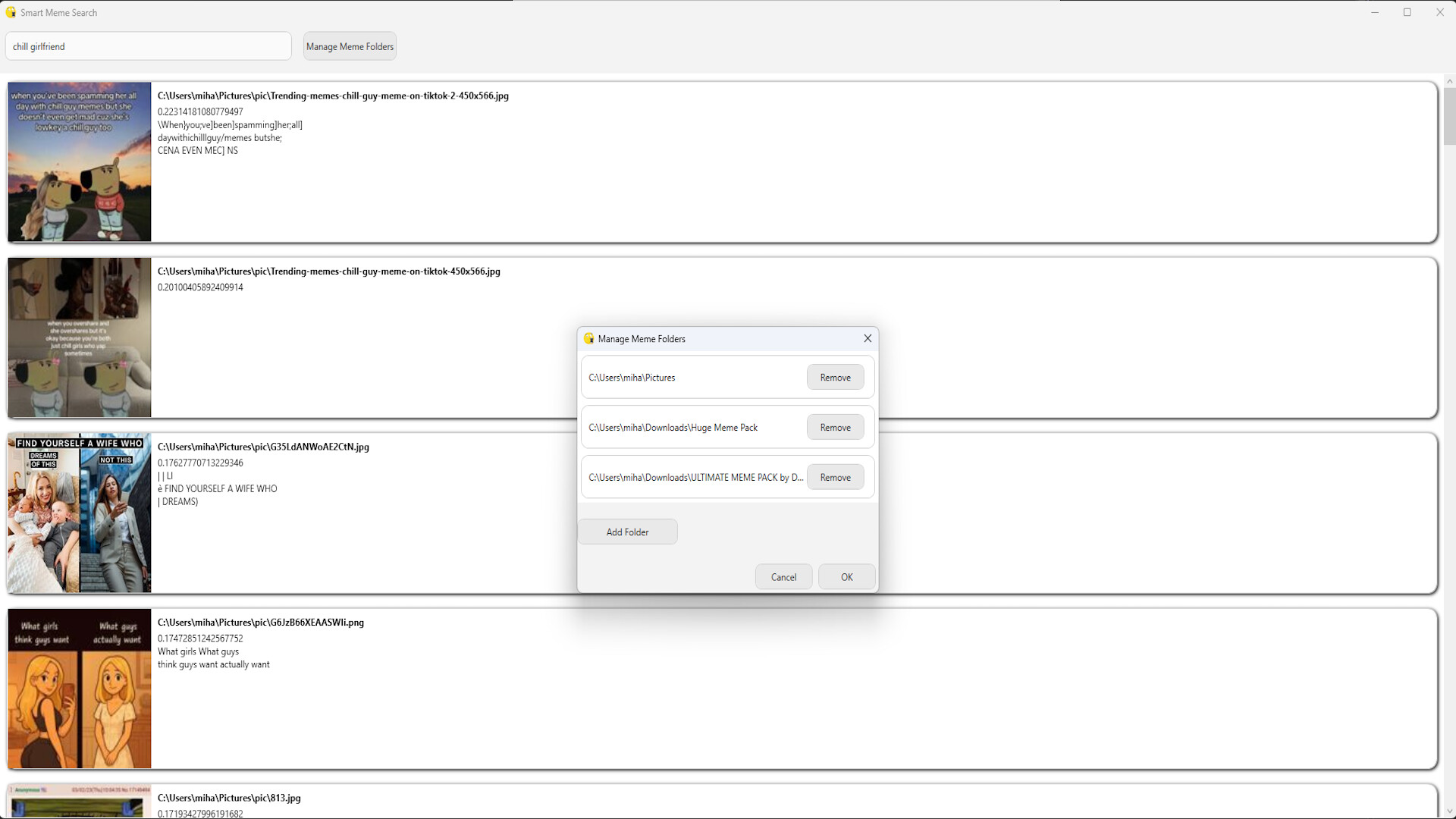1456x819 pixels.
Task: Click the scrollbar down arrow
Action: [x=1449, y=810]
